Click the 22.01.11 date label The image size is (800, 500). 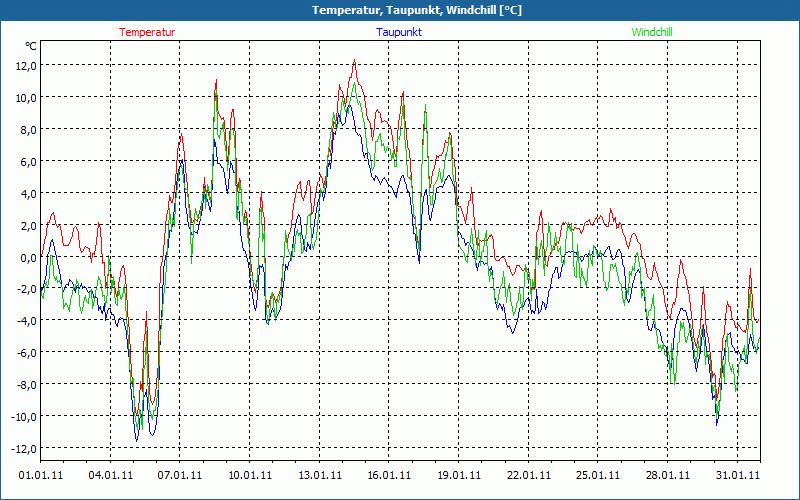coord(528,475)
